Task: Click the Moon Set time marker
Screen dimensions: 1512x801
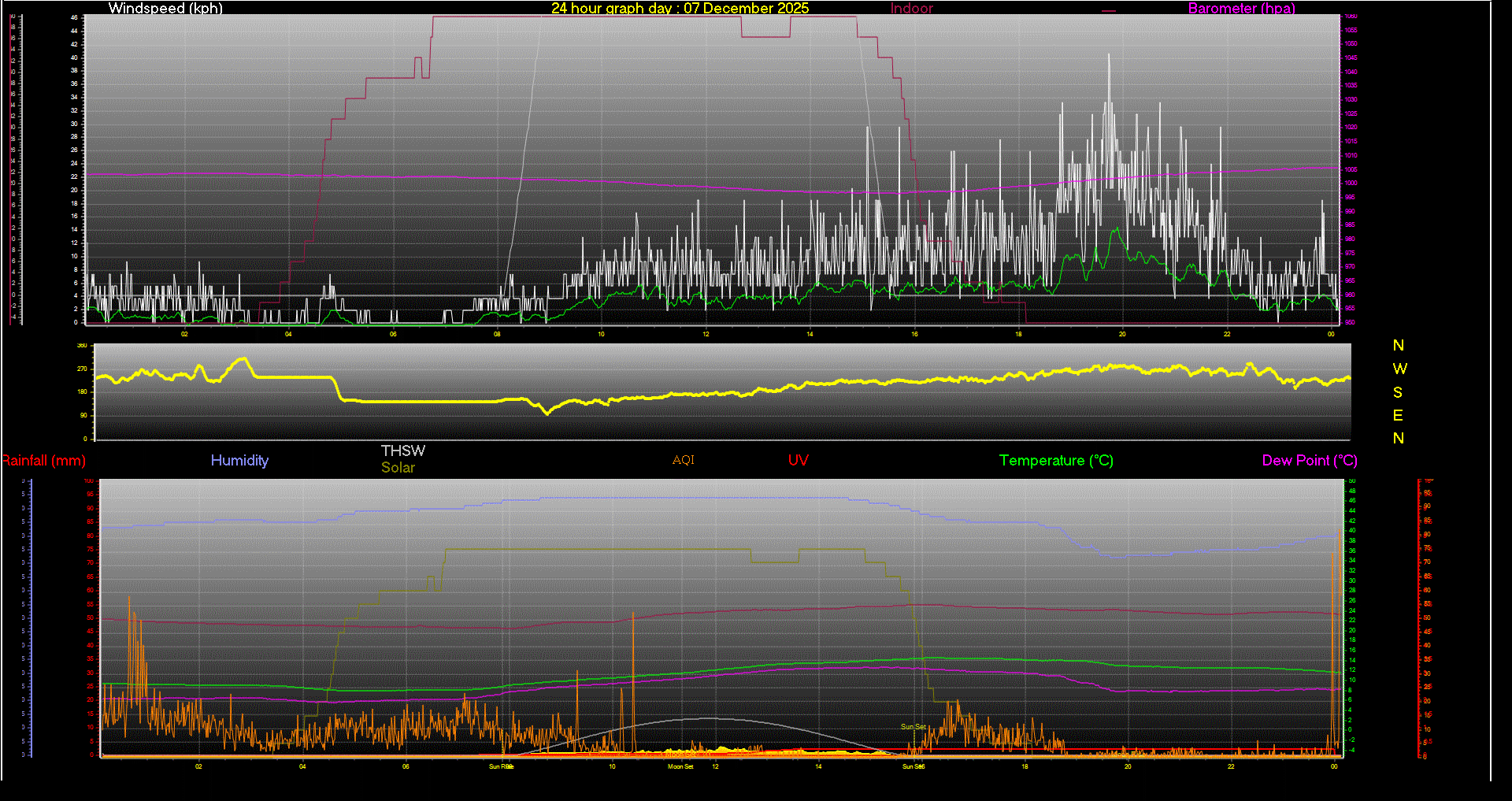Action: pyautogui.click(x=680, y=766)
